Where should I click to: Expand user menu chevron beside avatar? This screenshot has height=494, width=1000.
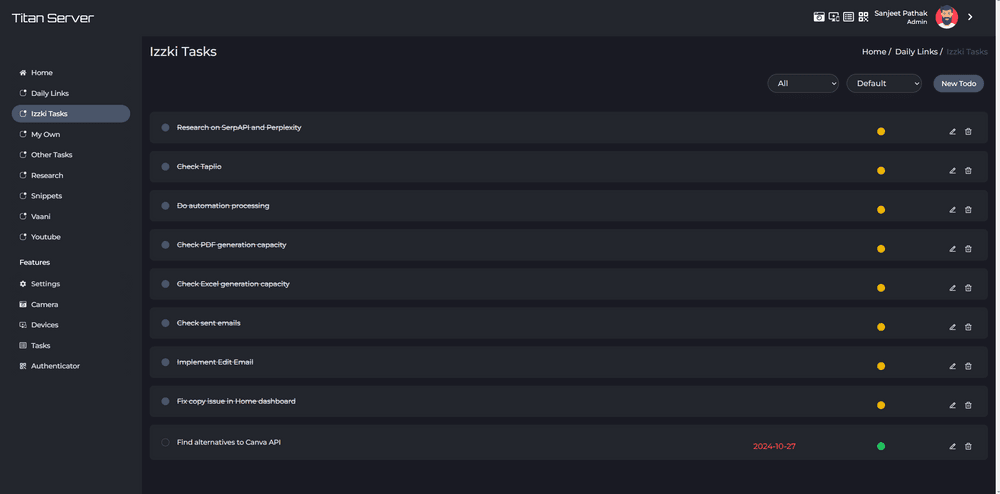[970, 17]
